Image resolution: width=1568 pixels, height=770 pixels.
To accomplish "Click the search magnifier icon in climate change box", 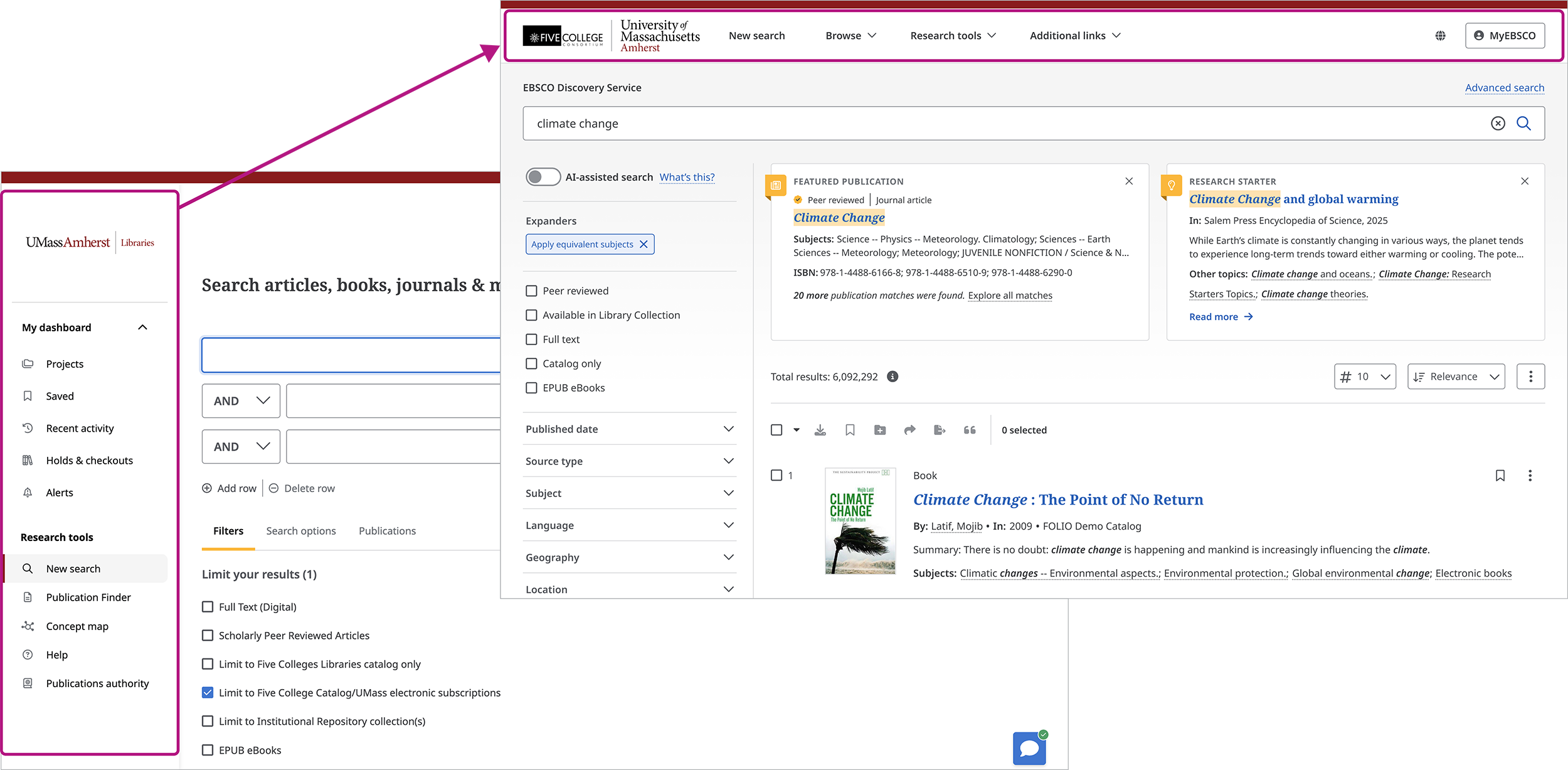I will (1523, 124).
